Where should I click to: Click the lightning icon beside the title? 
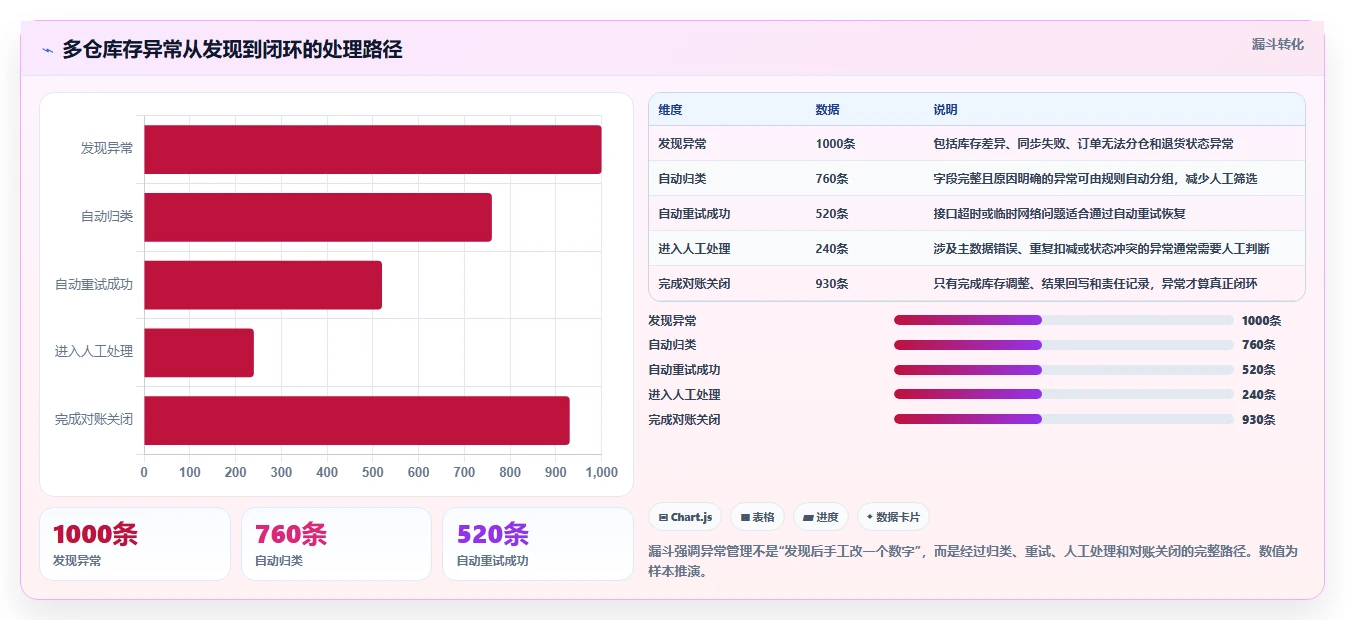point(47,50)
